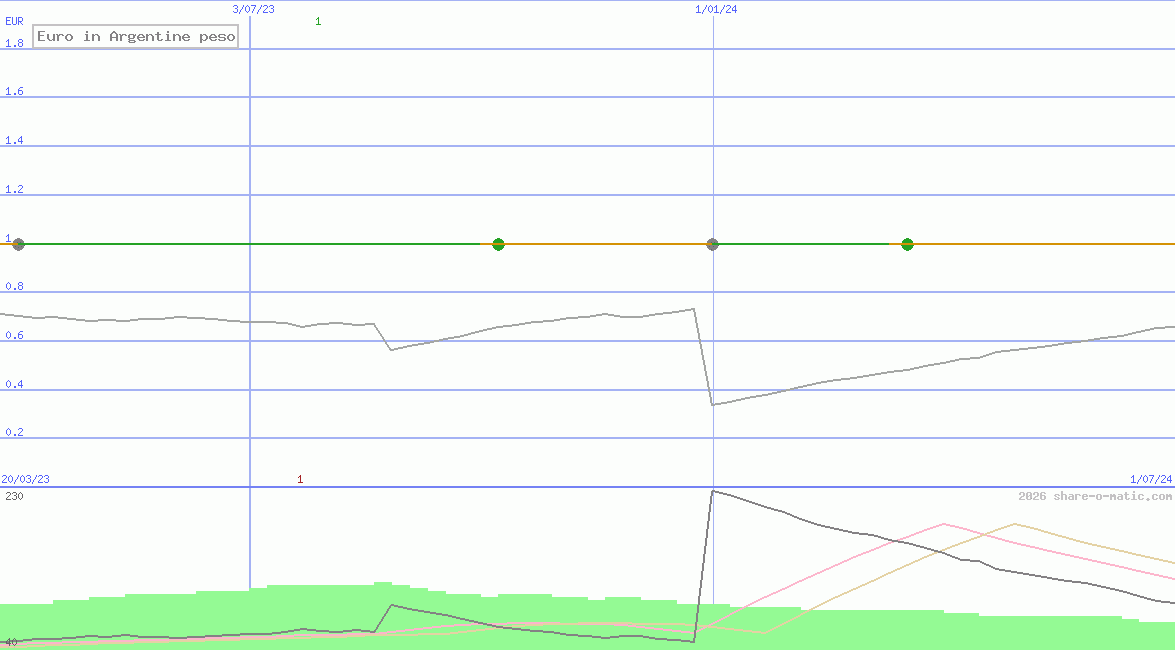Click the 40 scale label at bottom left
This screenshot has height=650, width=1175.
tap(11, 642)
